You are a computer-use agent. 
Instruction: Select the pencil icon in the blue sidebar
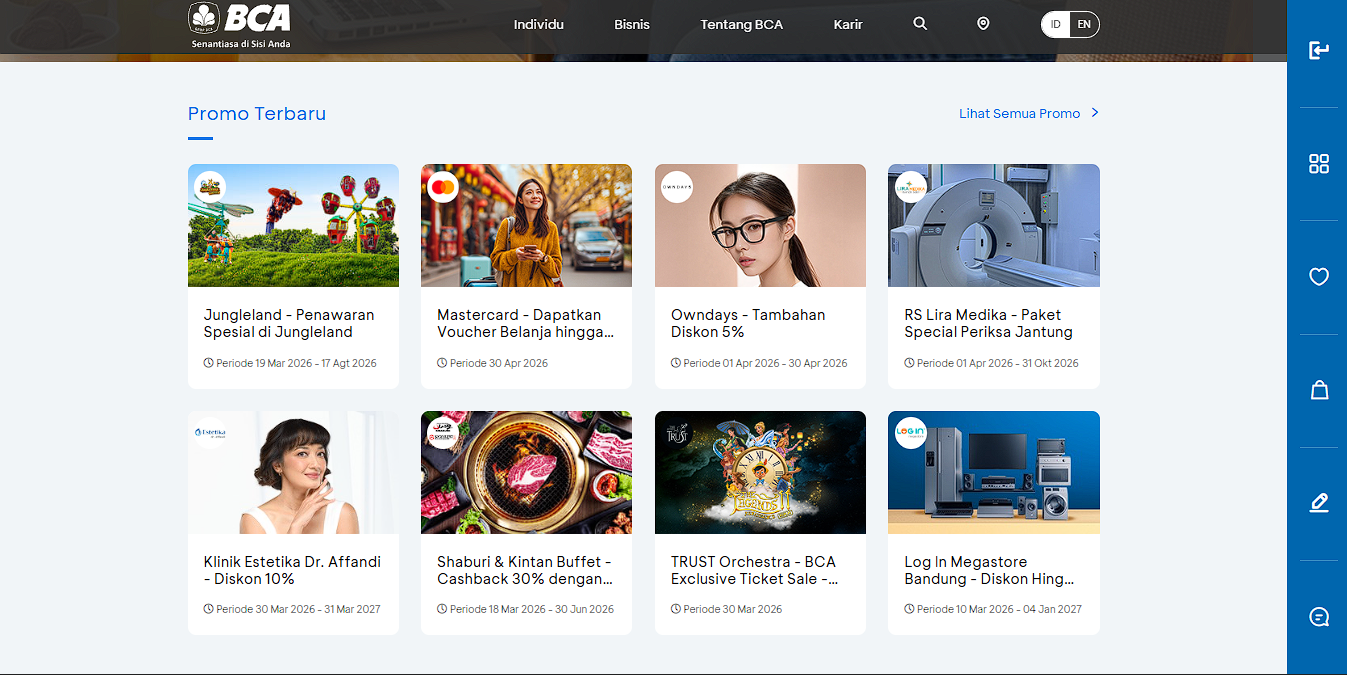click(1318, 502)
